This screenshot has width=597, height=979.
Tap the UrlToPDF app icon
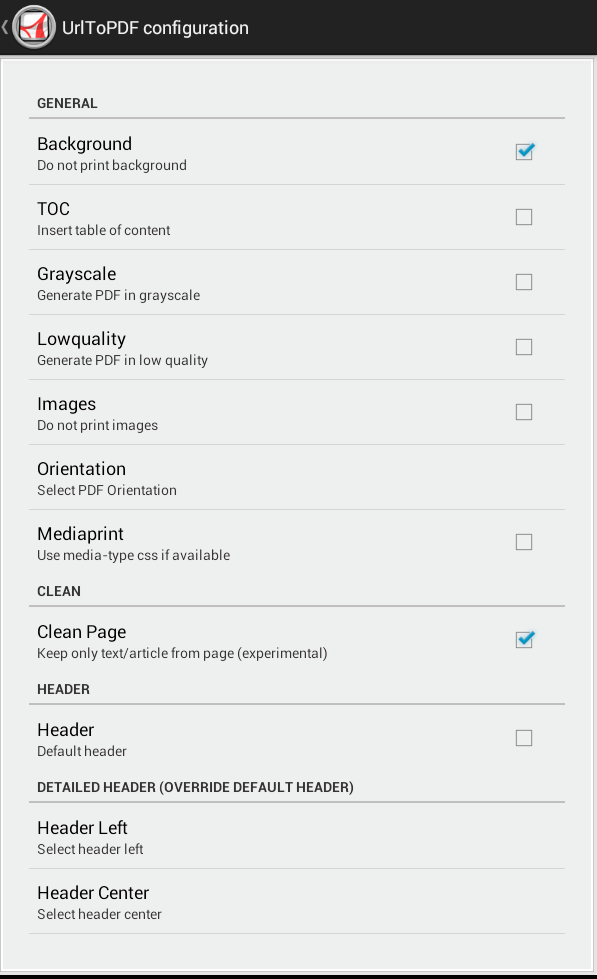34,27
